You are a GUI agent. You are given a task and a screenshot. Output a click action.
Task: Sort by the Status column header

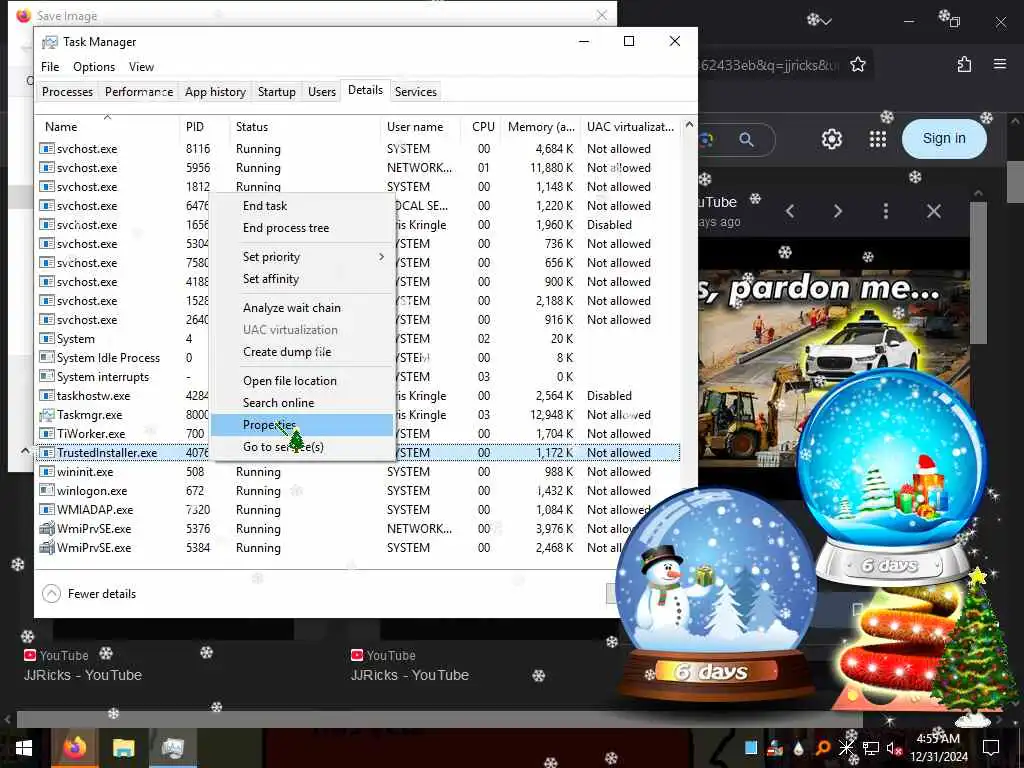[x=251, y=127]
